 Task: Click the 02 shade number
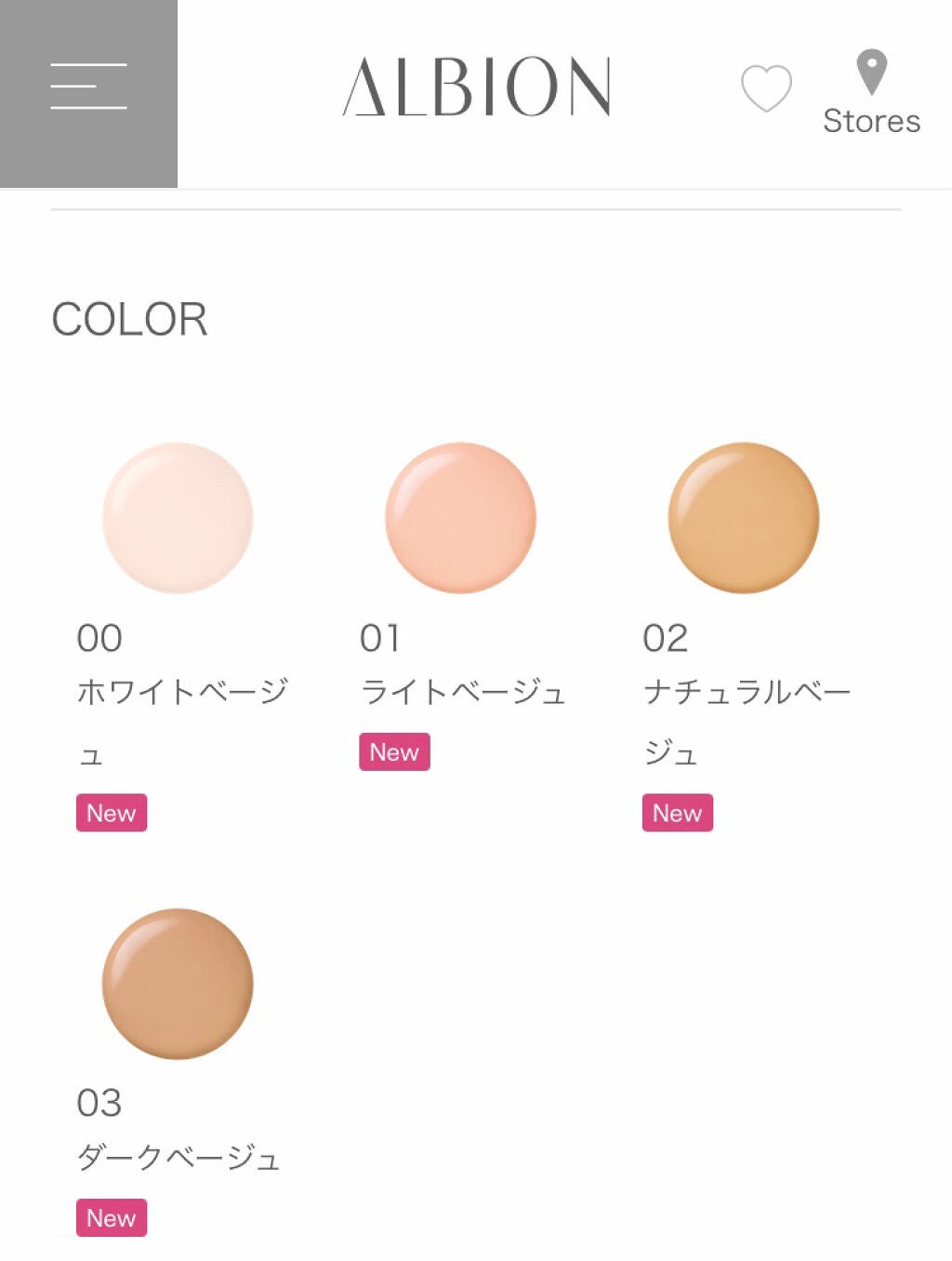click(x=666, y=638)
